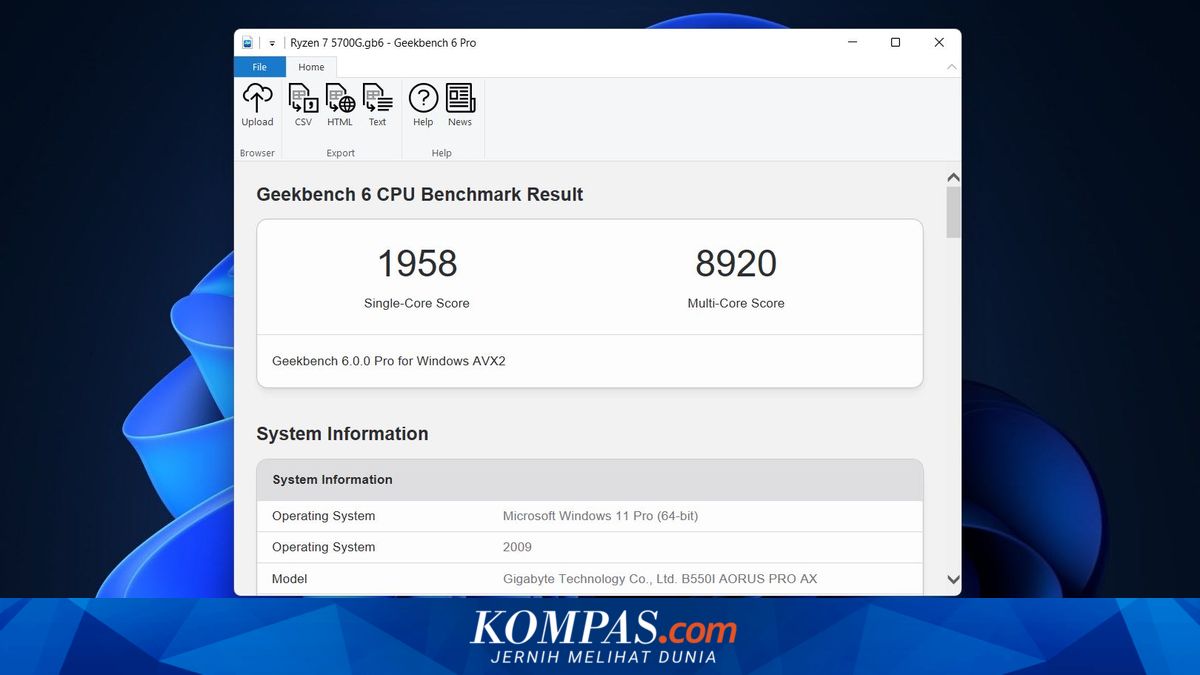
Task: Click the Geekbench 6 CPU Benchmark Result heading
Action: 420,195
